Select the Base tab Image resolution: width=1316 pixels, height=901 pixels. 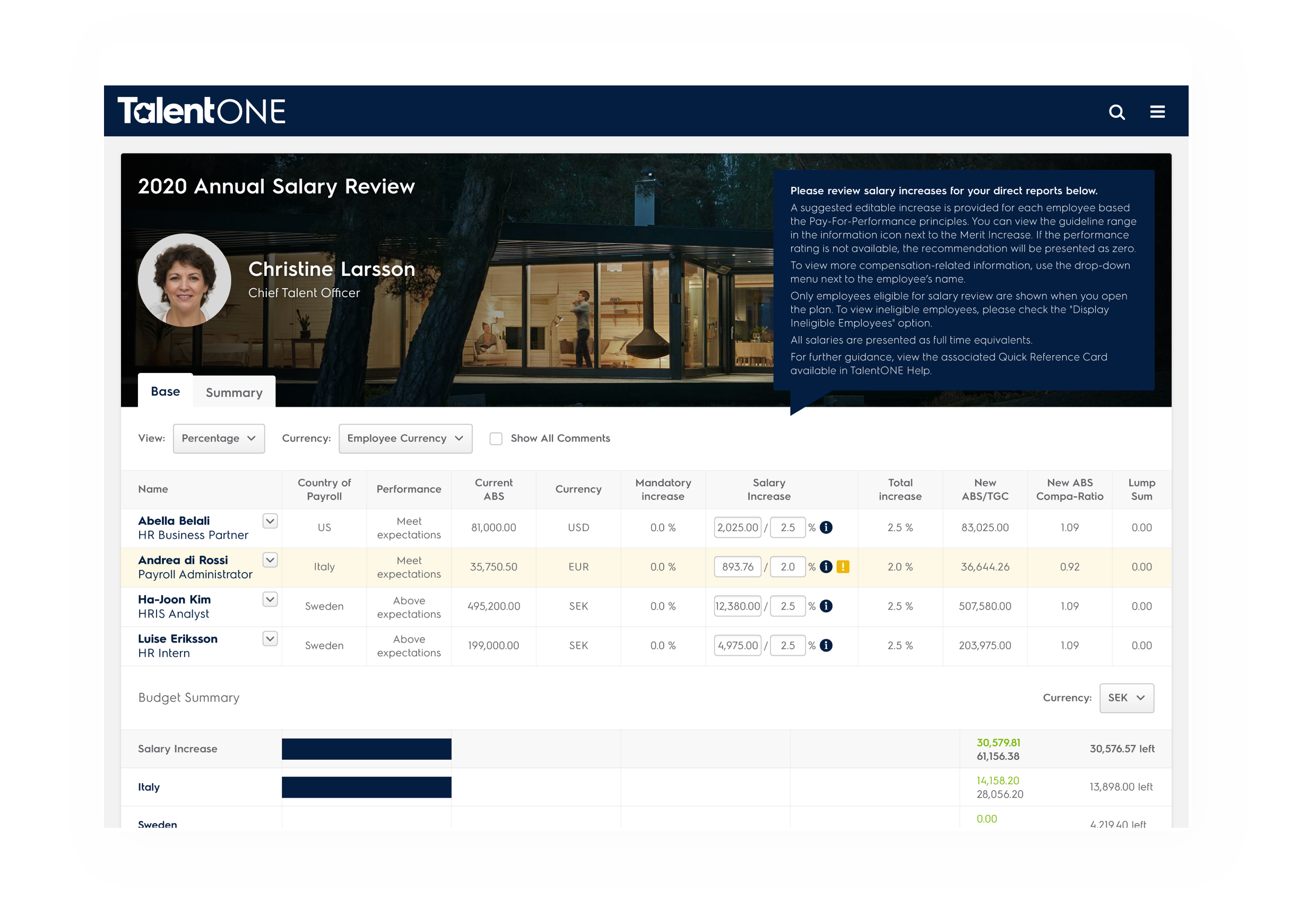point(163,392)
